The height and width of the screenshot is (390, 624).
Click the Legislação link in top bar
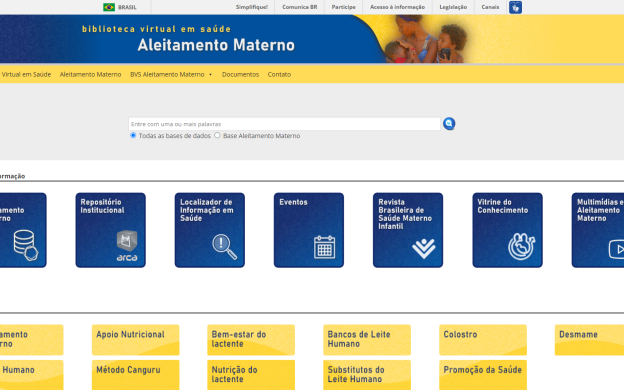click(x=453, y=7)
